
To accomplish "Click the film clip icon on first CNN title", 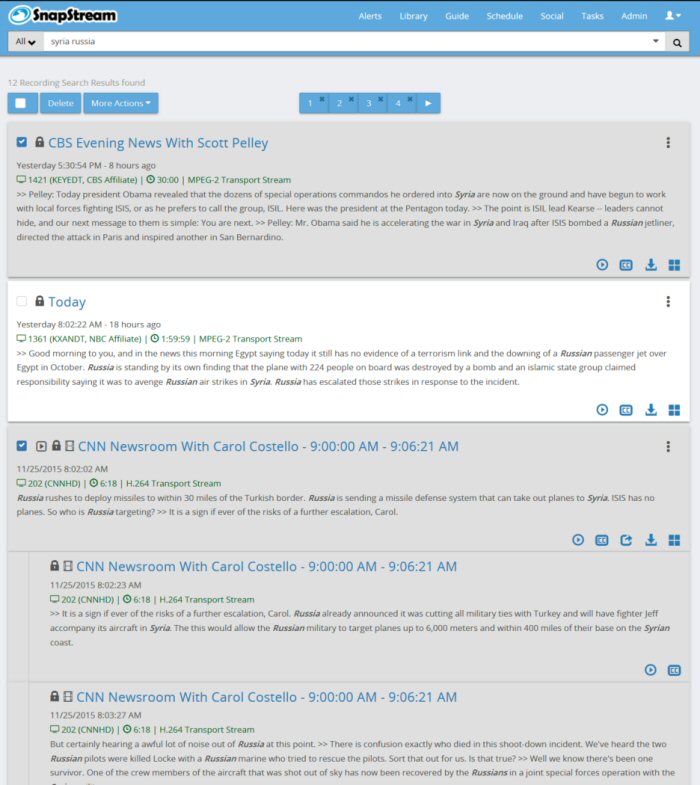I will point(70,445).
